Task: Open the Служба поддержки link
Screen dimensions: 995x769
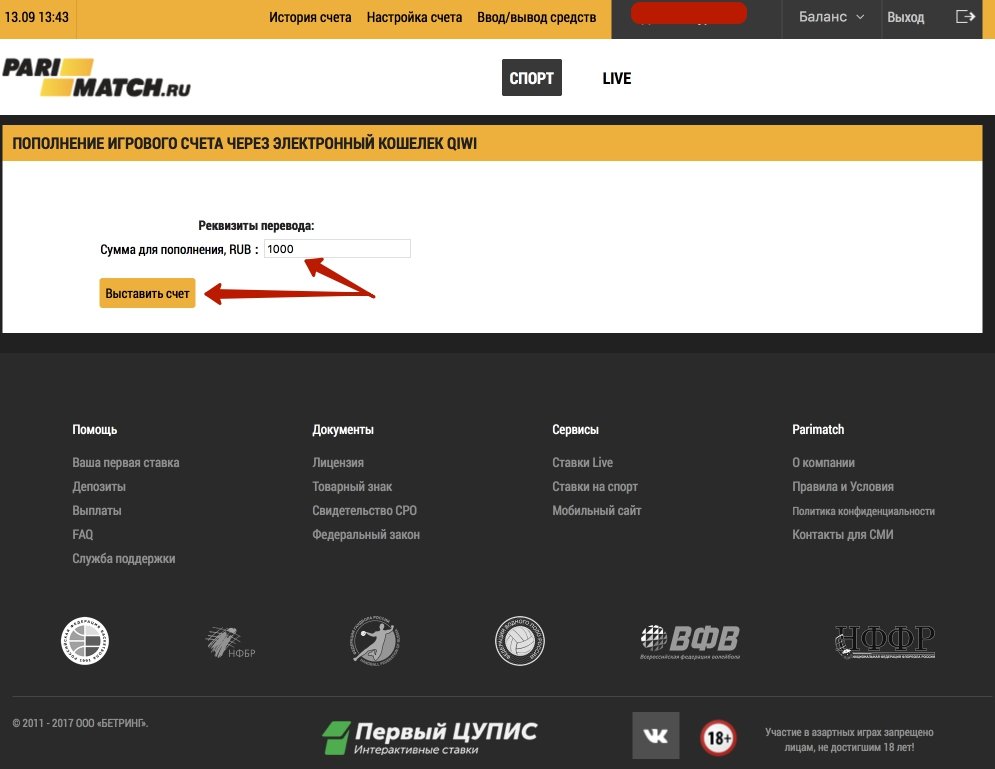Action: click(x=124, y=559)
